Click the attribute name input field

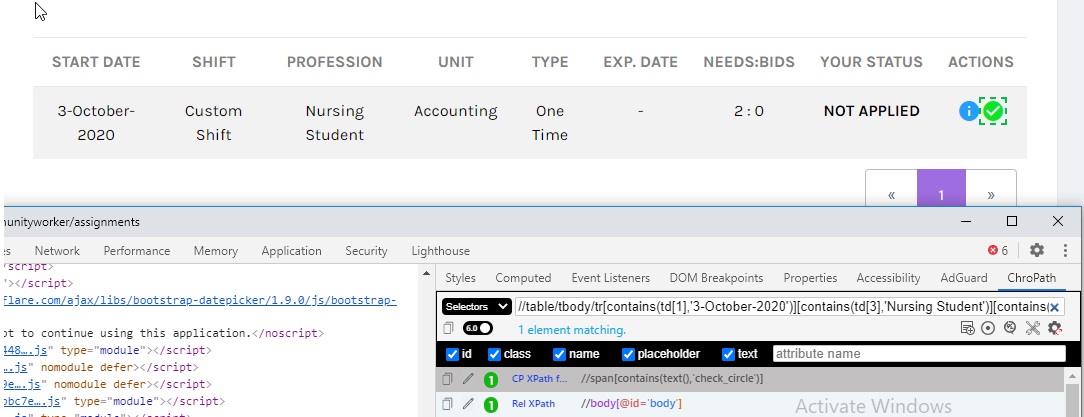(x=919, y=354)
